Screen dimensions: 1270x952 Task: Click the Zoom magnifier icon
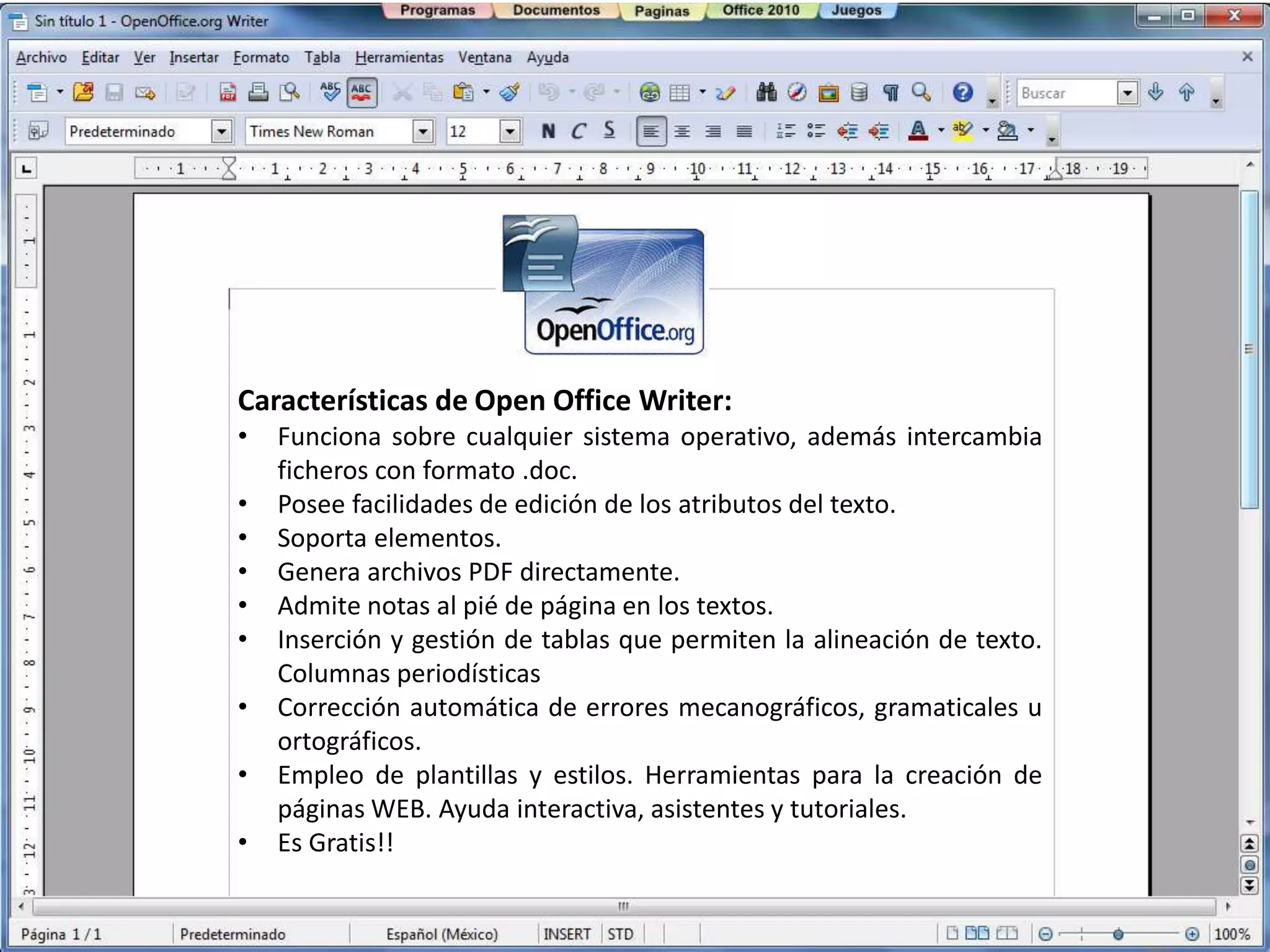point(921,93)
